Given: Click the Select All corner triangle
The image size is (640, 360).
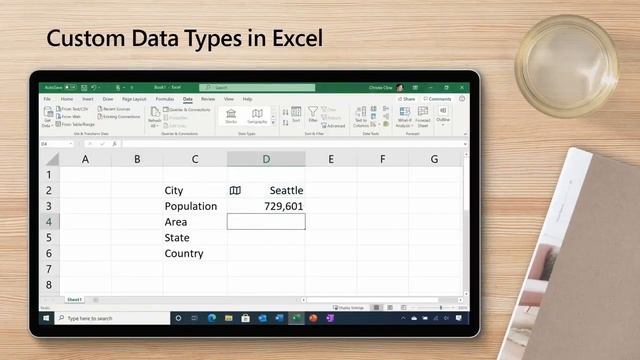Looking at the screenshot, I should pos(52,159).
